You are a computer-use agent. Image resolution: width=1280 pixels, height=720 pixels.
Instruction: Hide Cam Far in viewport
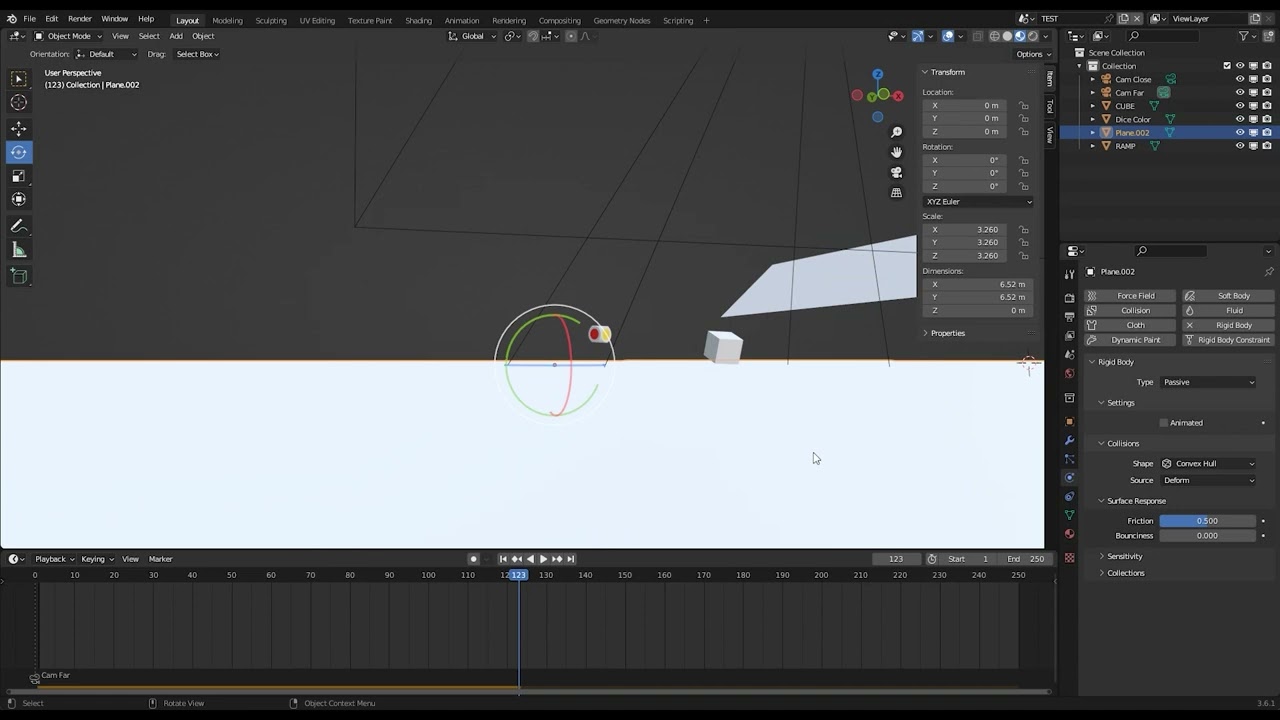[1240, 93]
